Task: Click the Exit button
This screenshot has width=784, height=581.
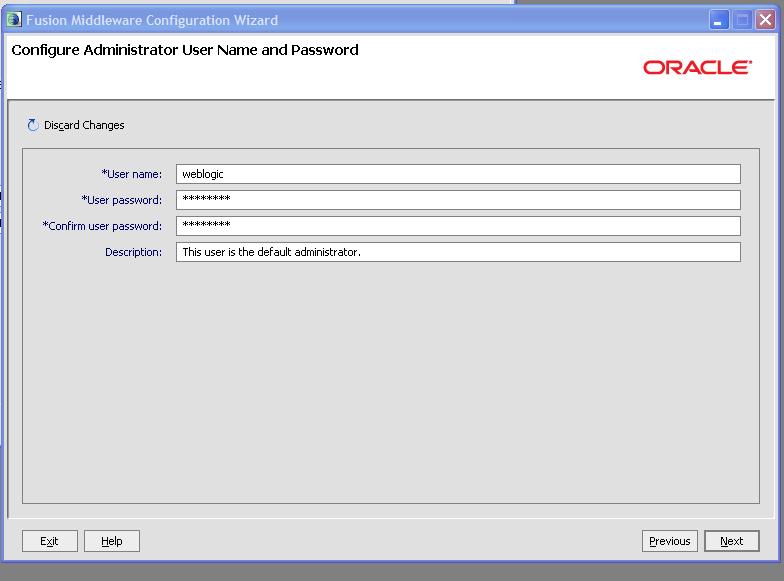Action: pyautogui.click(x=50, y=541)
